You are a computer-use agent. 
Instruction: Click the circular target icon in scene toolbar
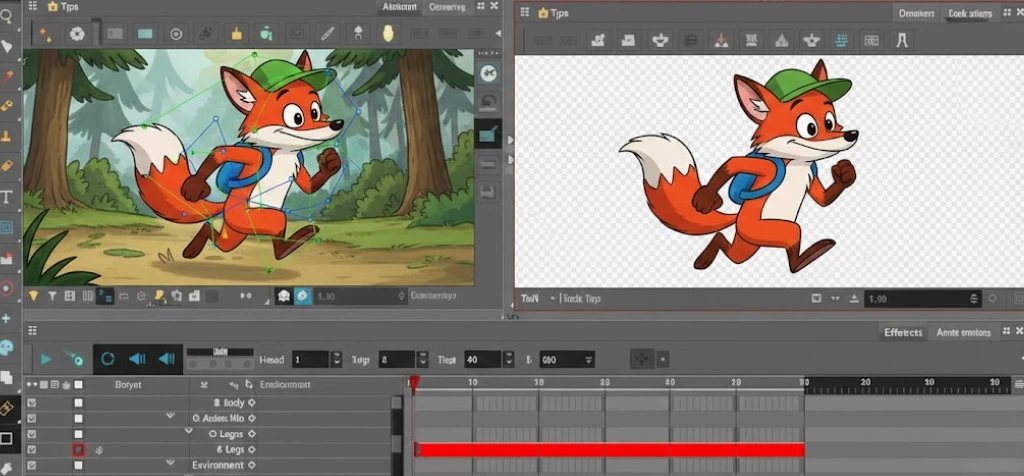click(x=176, y=34)
